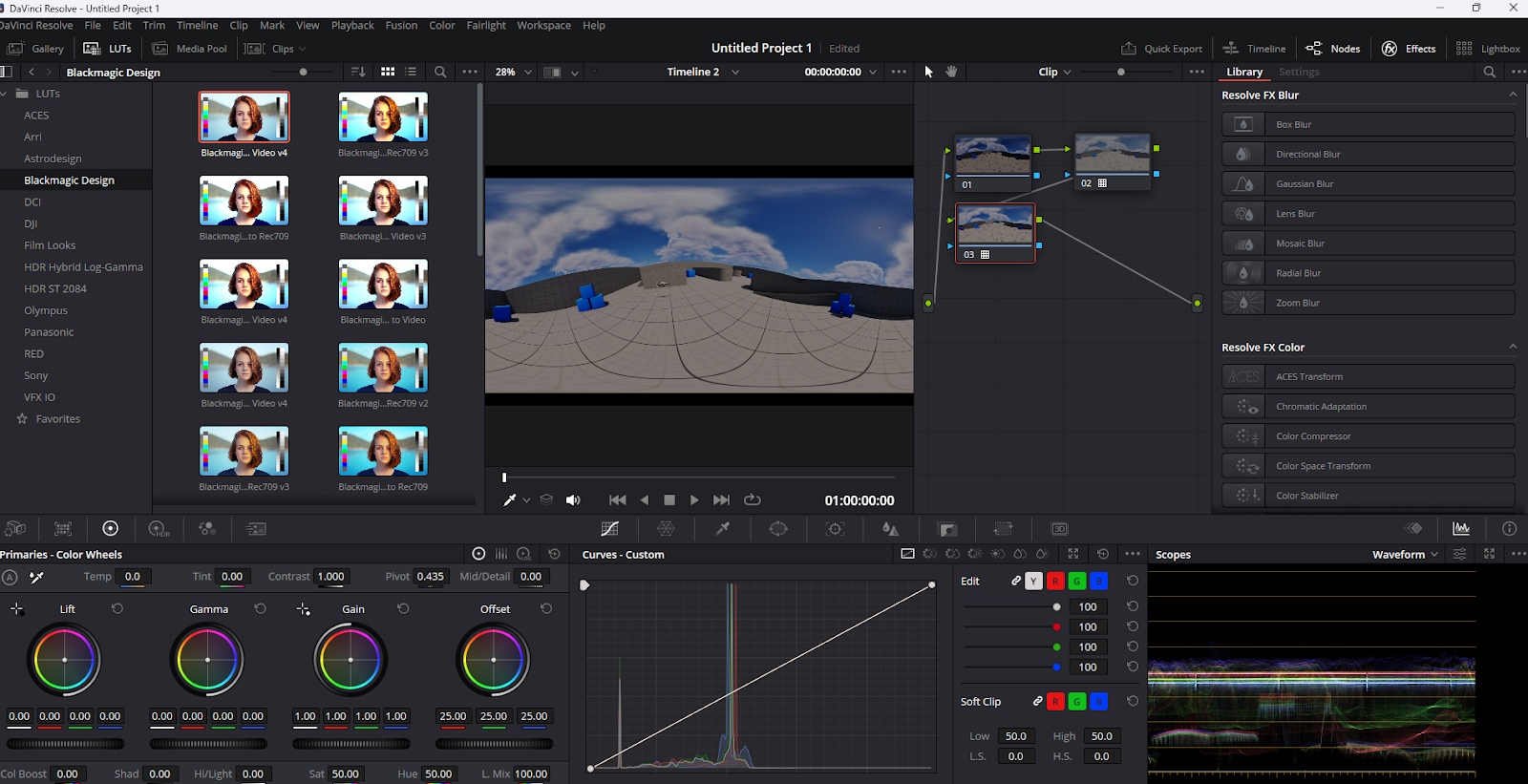Viewport: 1528px width, 784px height.
Task: Open the Color Warper palette
Action: (666, 529)
